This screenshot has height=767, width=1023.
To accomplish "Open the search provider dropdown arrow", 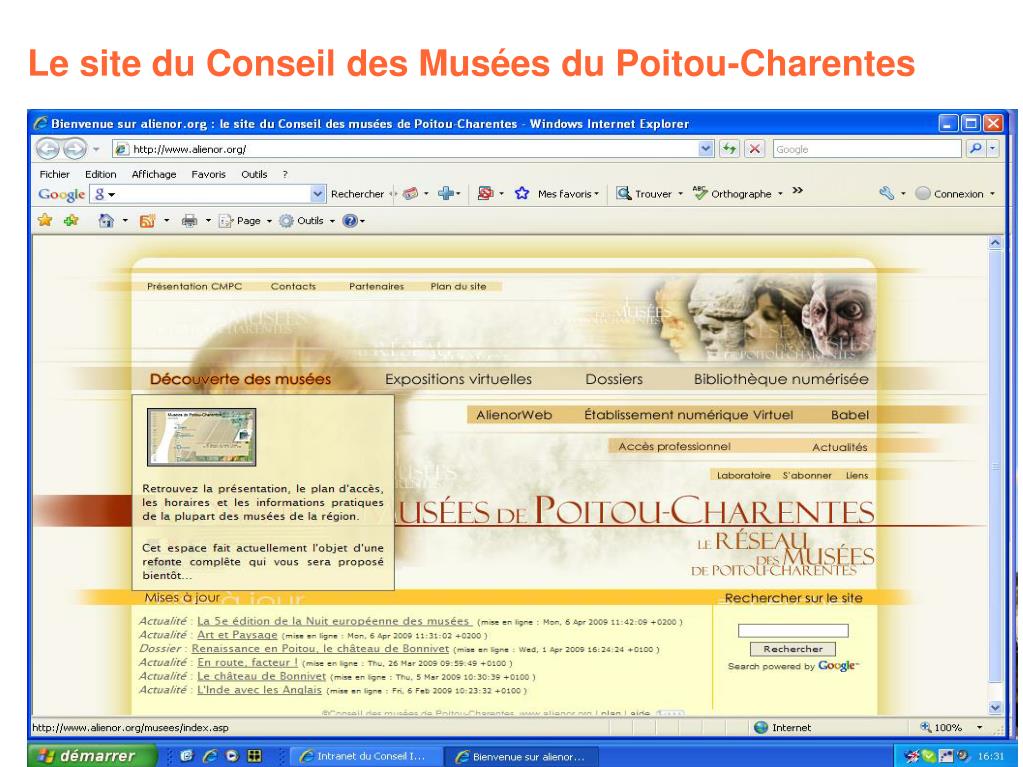I will click(992, 149).
